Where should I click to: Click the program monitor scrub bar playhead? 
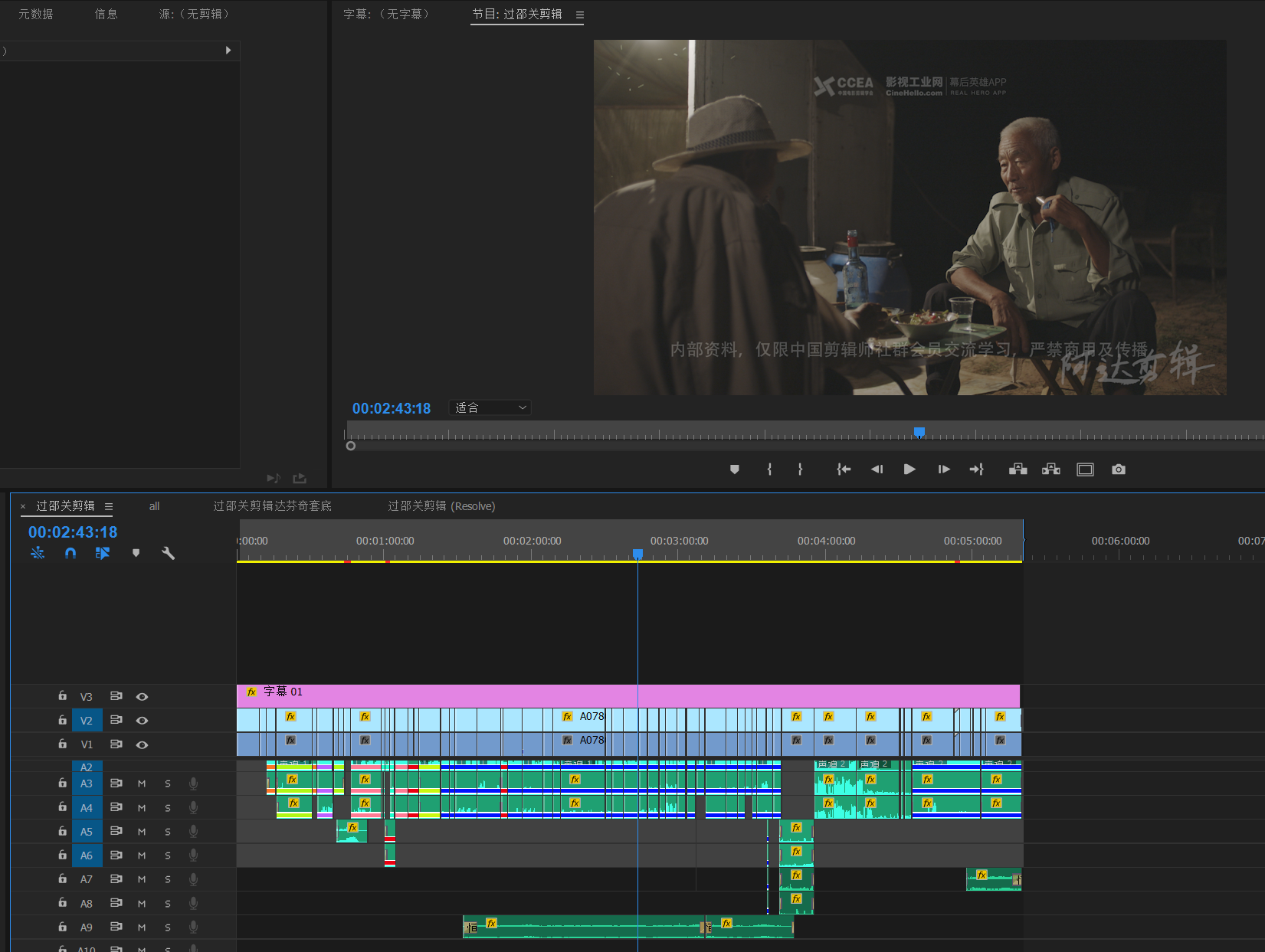click(919, 432)
